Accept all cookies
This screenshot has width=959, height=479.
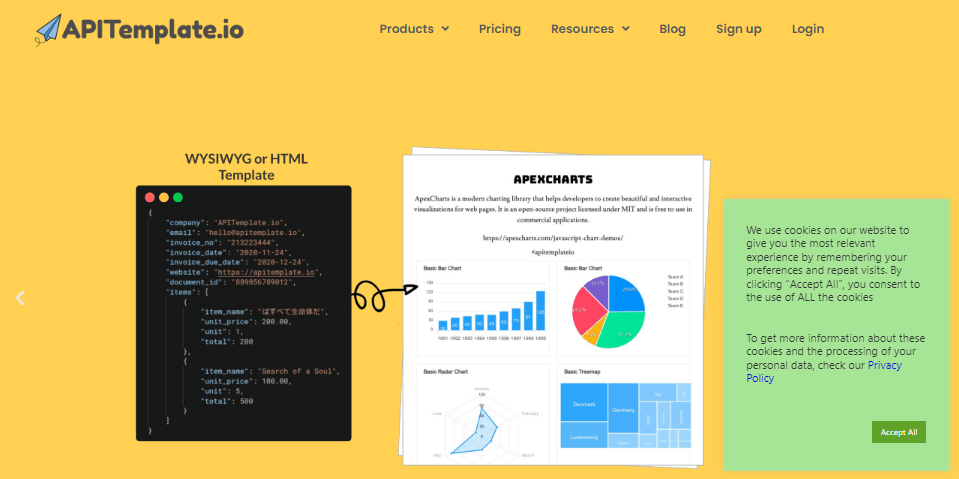898,432
